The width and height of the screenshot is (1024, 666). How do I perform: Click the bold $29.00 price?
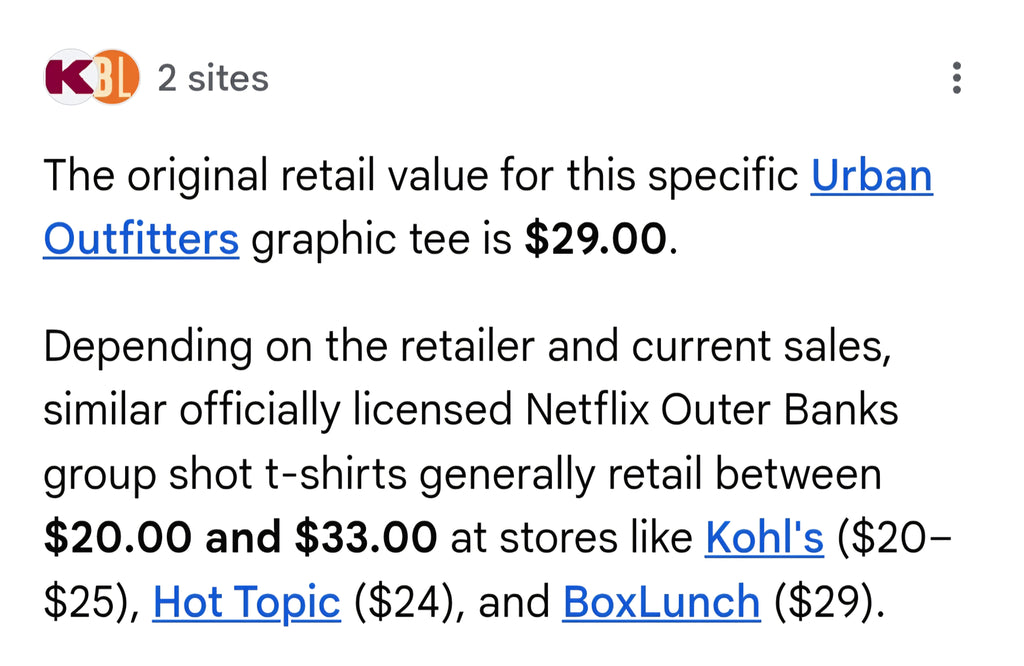pos(596,240)
